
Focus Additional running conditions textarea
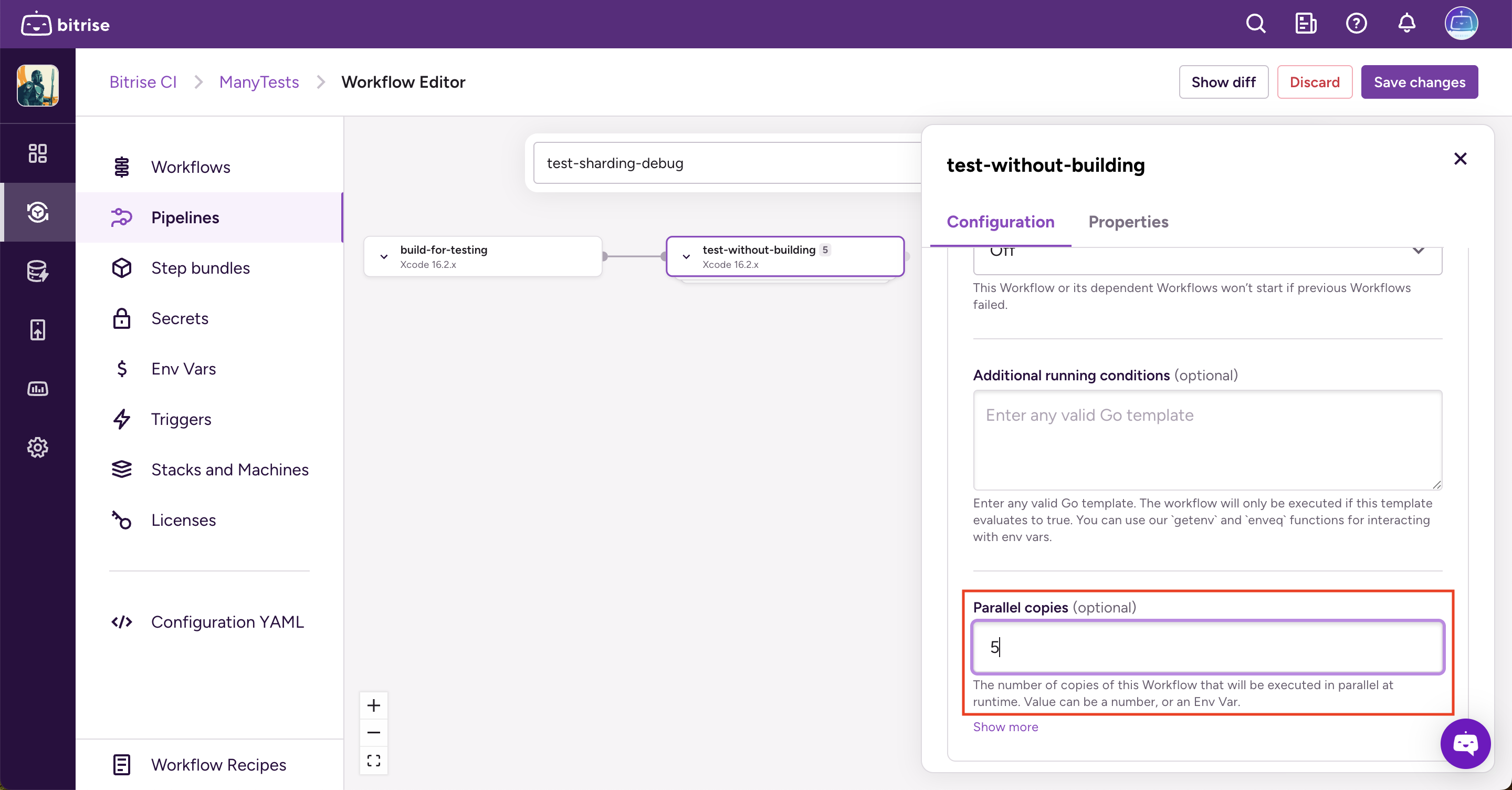click(1207, 440)
